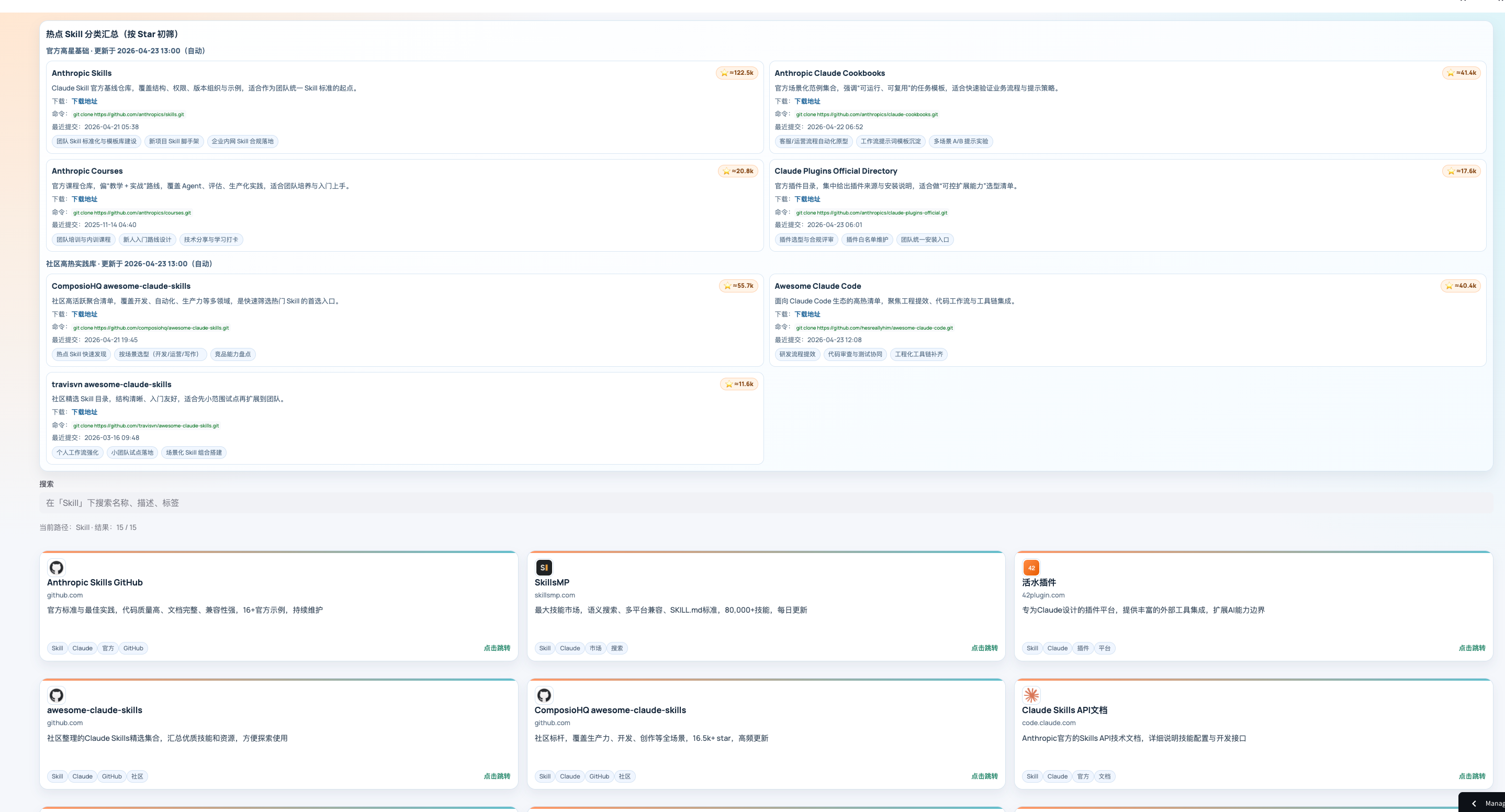Click the 插件 tag on 活水插件 card

coord(1083,648)
